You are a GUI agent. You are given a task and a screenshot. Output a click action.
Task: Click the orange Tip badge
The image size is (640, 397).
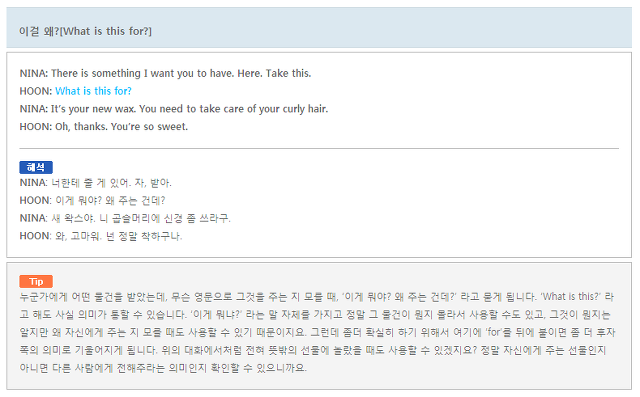pyautogui.click(x=36, y=282)
